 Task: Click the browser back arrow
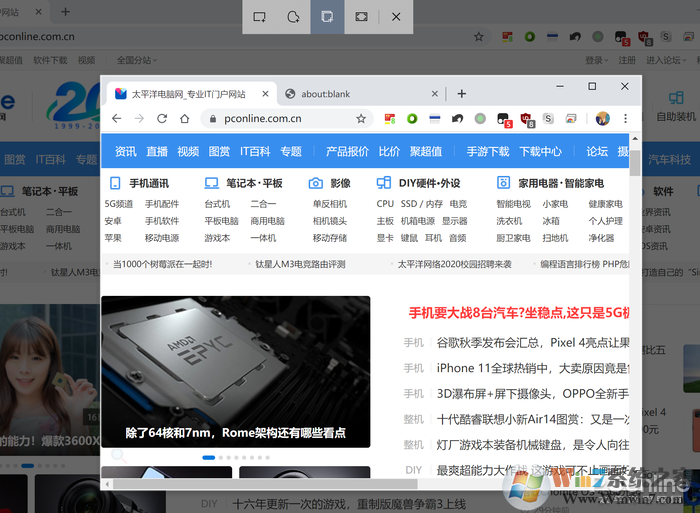coord(116,118)
